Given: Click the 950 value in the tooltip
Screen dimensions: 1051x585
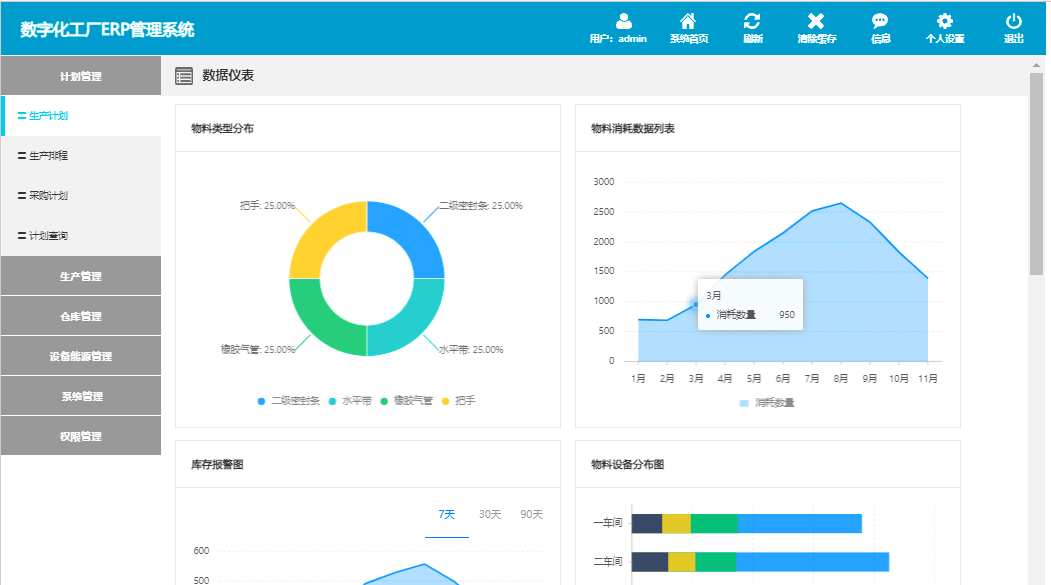Looking at the screenshot, I should pyautogui.click(x=787, y=315).
